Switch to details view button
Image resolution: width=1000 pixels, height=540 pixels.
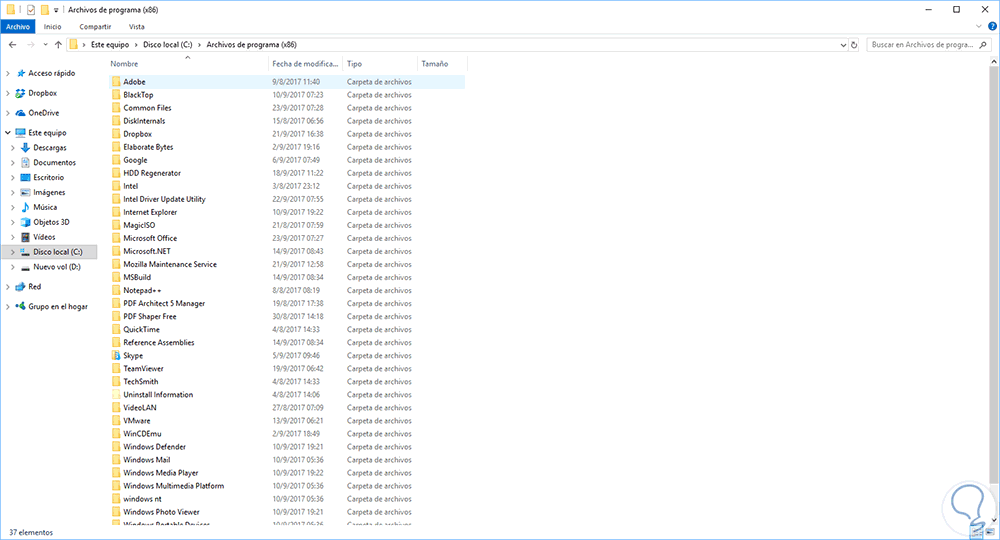point(978,532)
